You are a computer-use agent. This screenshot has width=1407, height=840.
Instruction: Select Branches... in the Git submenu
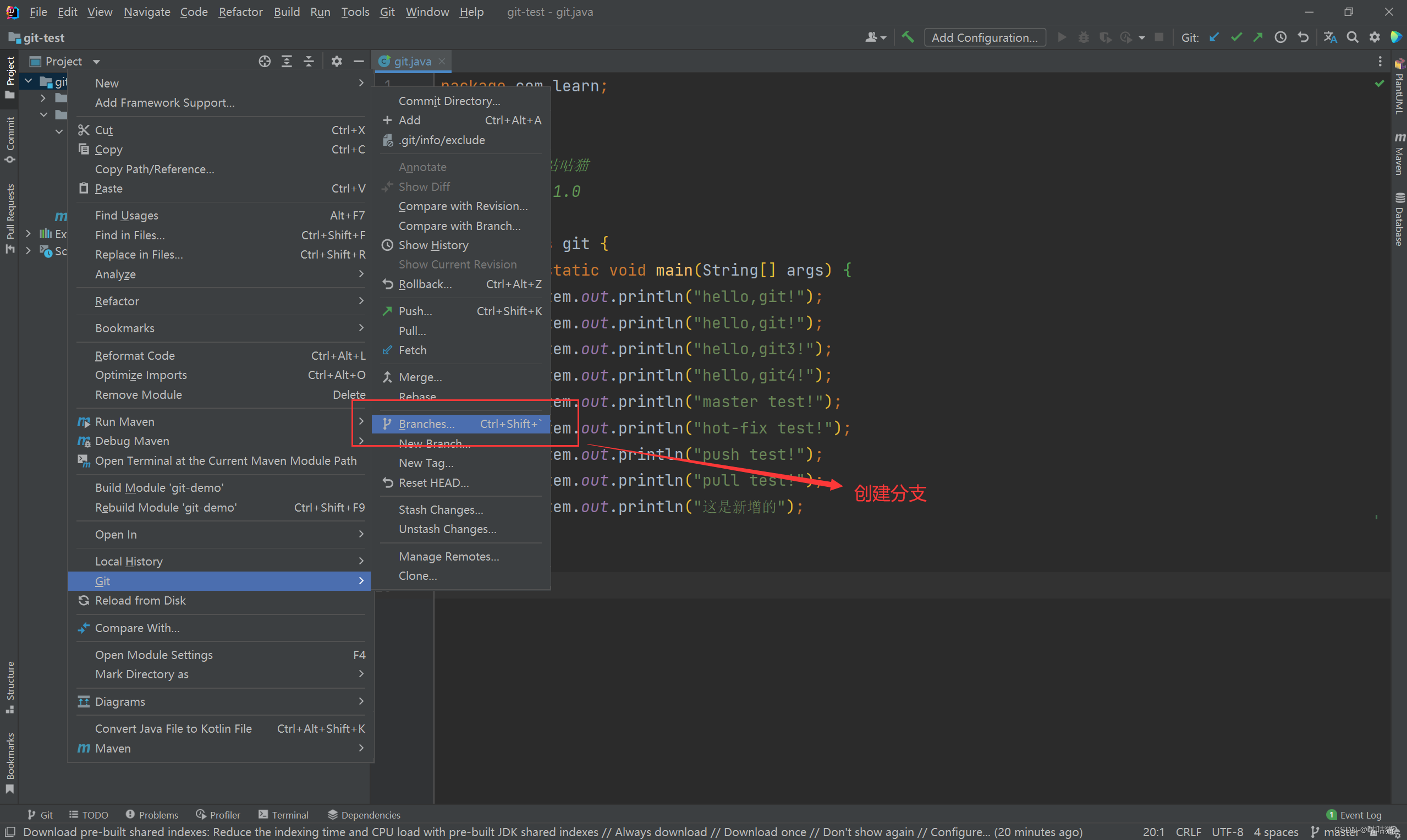pyautogui.click(x=426, y=424)
